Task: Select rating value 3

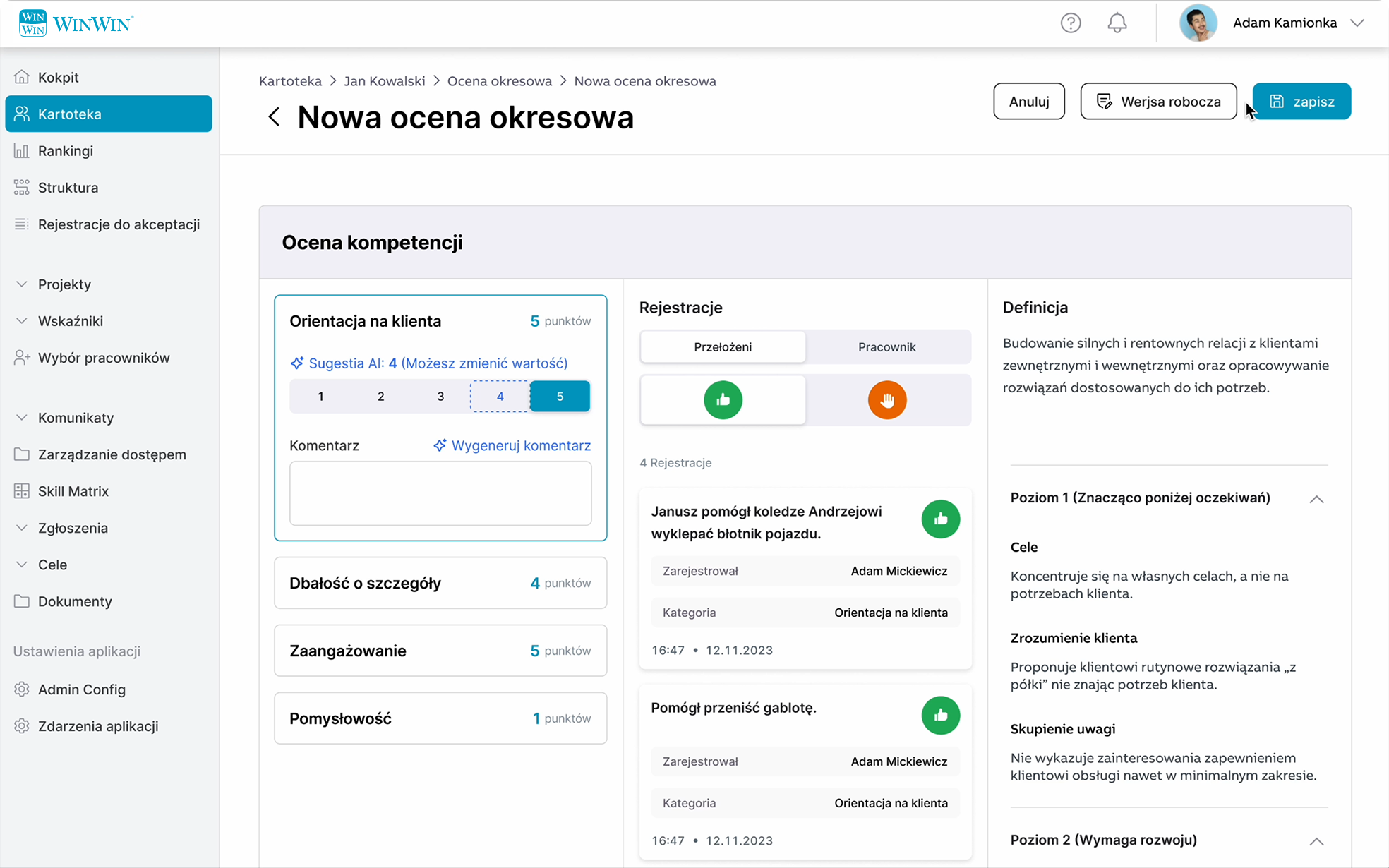Action: [440, 397]
